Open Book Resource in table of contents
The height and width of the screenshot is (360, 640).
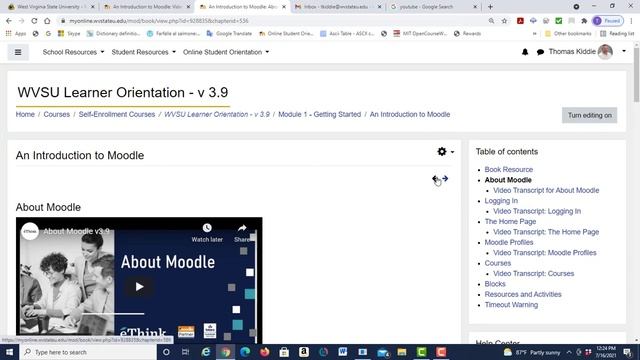pyautogui.click(x=509, y=169)
